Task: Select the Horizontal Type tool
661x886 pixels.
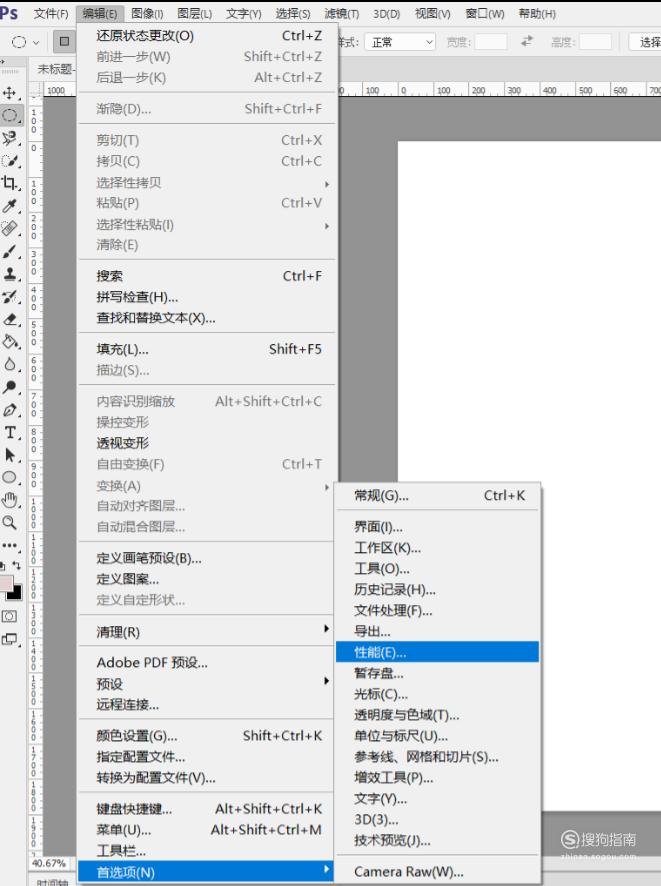Action: coord(10,432)
